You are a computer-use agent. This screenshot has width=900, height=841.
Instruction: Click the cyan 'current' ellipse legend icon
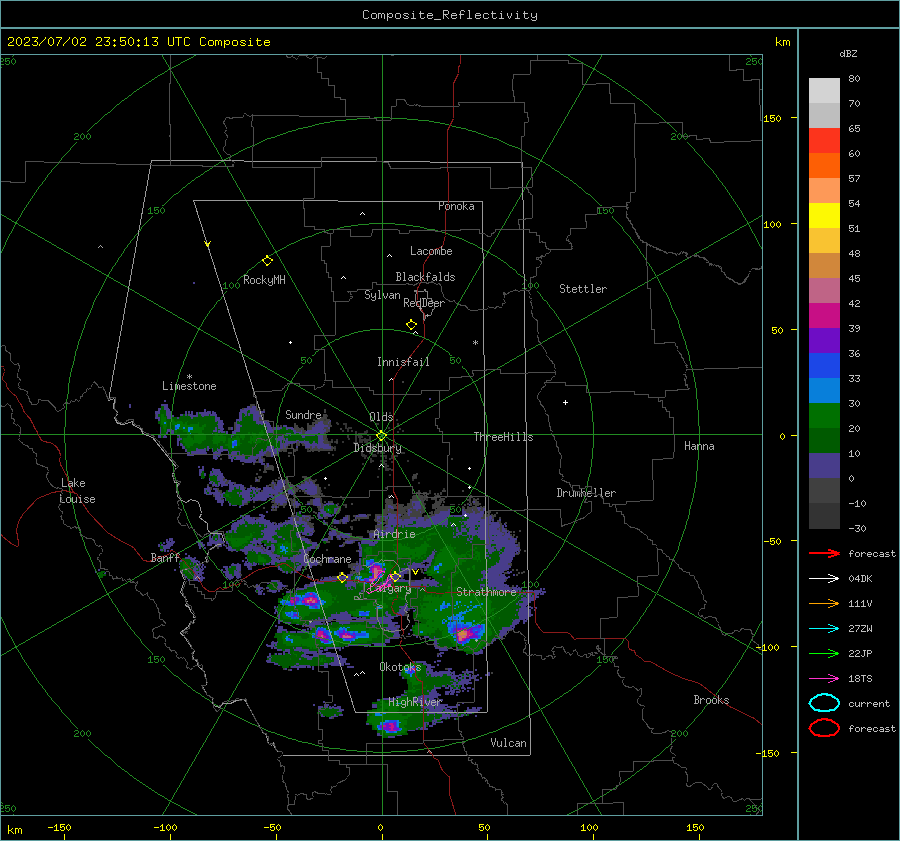[x=824, y=703]
